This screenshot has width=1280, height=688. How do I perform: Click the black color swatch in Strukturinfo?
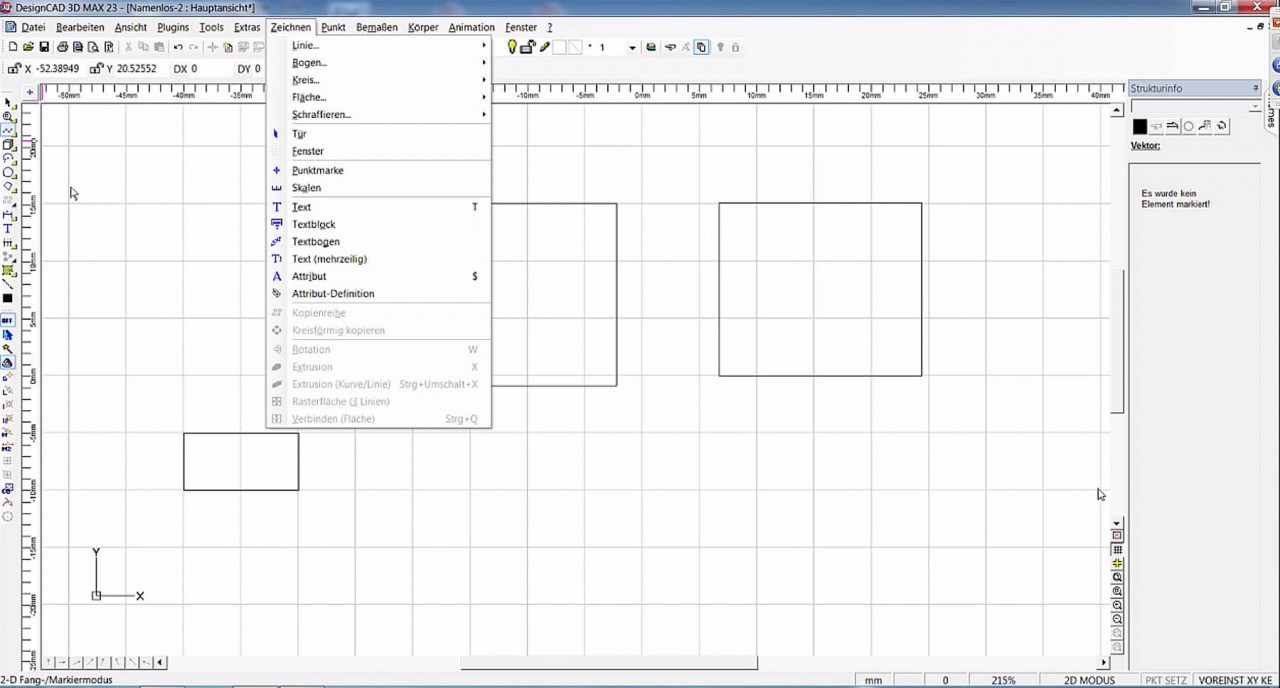click(x=1140, y=126)
